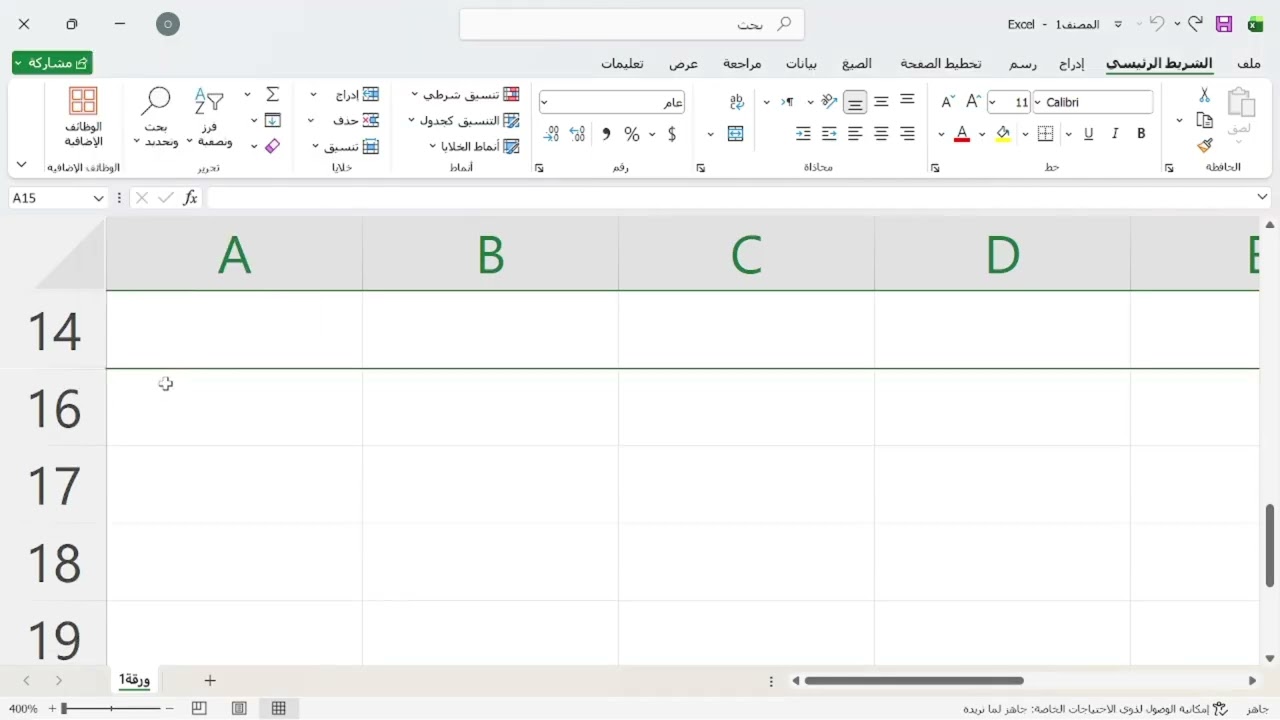Apply the yellow fill color bucket

(1003, 134)
